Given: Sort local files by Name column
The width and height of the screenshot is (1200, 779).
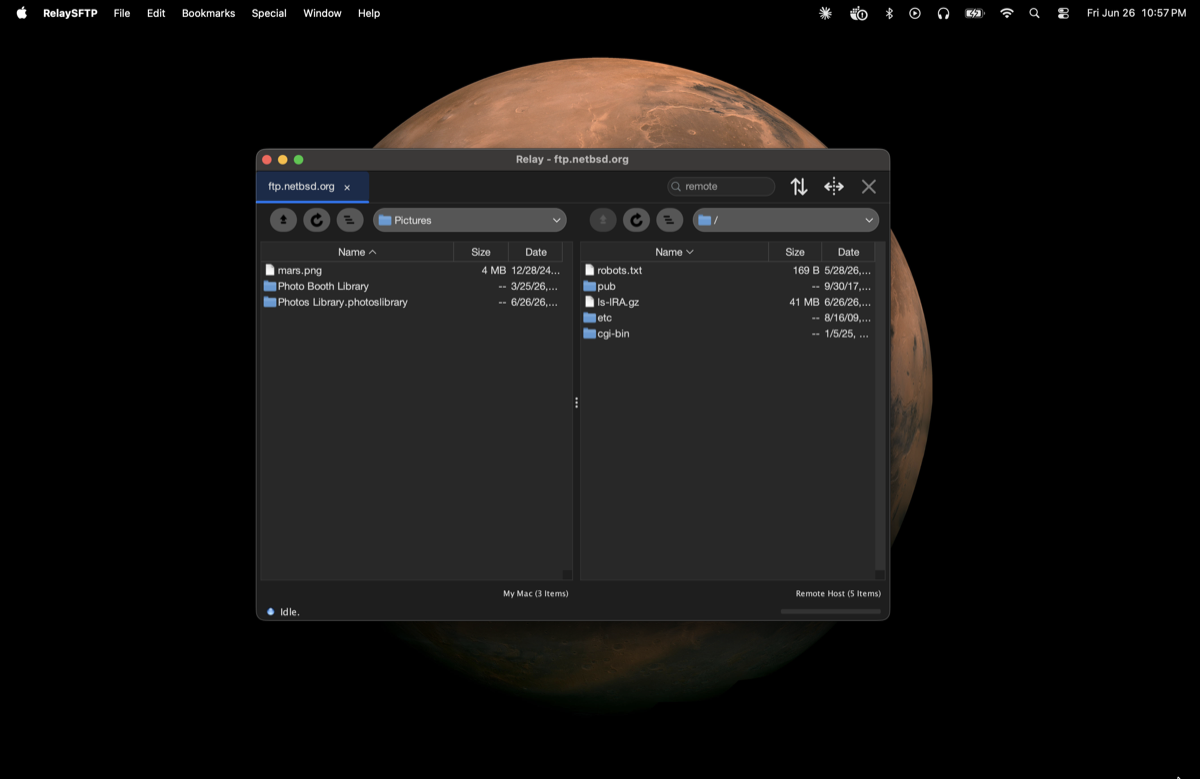Looking at the screenshot, I should (357, 252).
